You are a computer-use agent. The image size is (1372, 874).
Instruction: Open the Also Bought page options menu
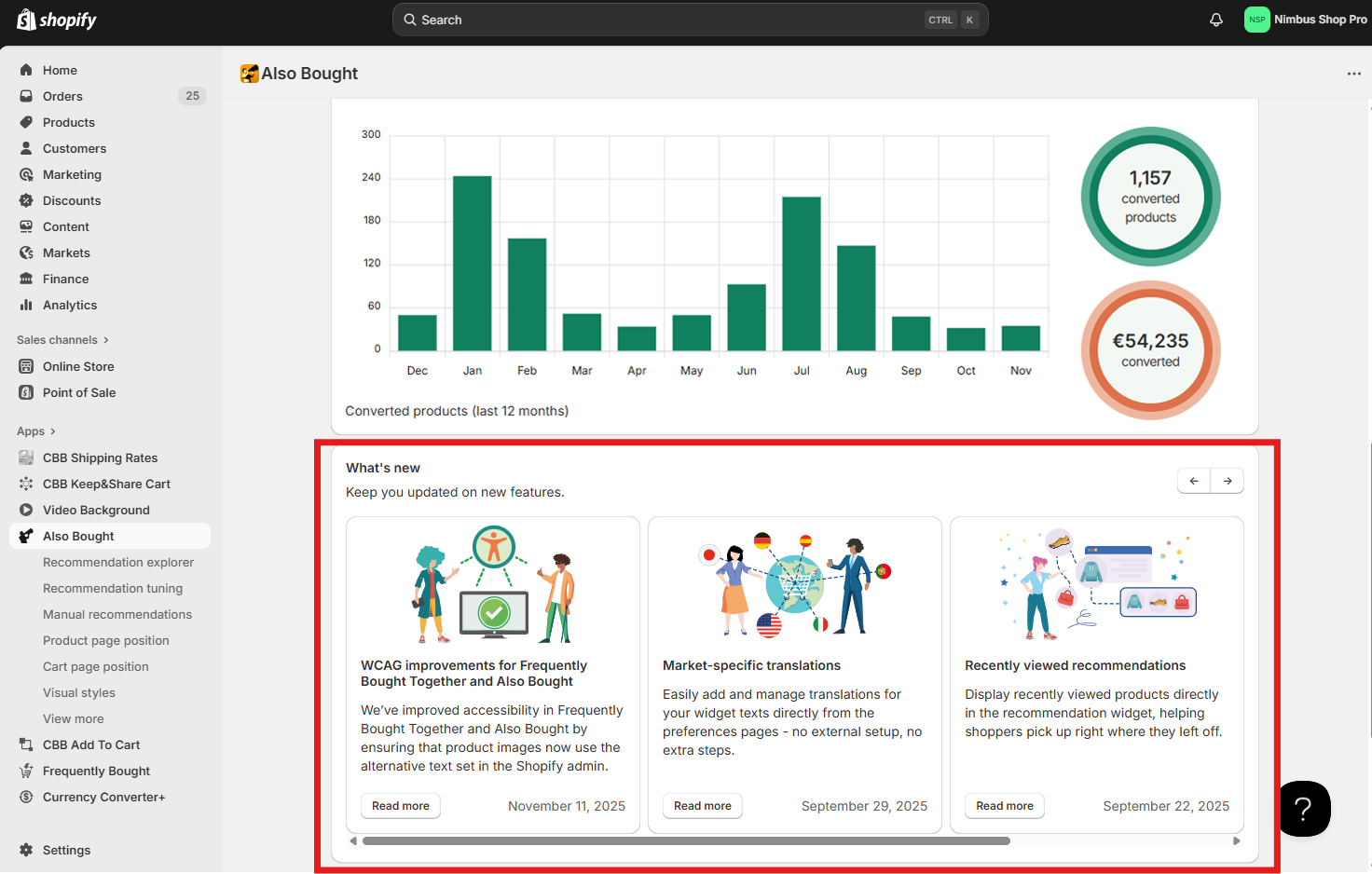point(1353,74)
